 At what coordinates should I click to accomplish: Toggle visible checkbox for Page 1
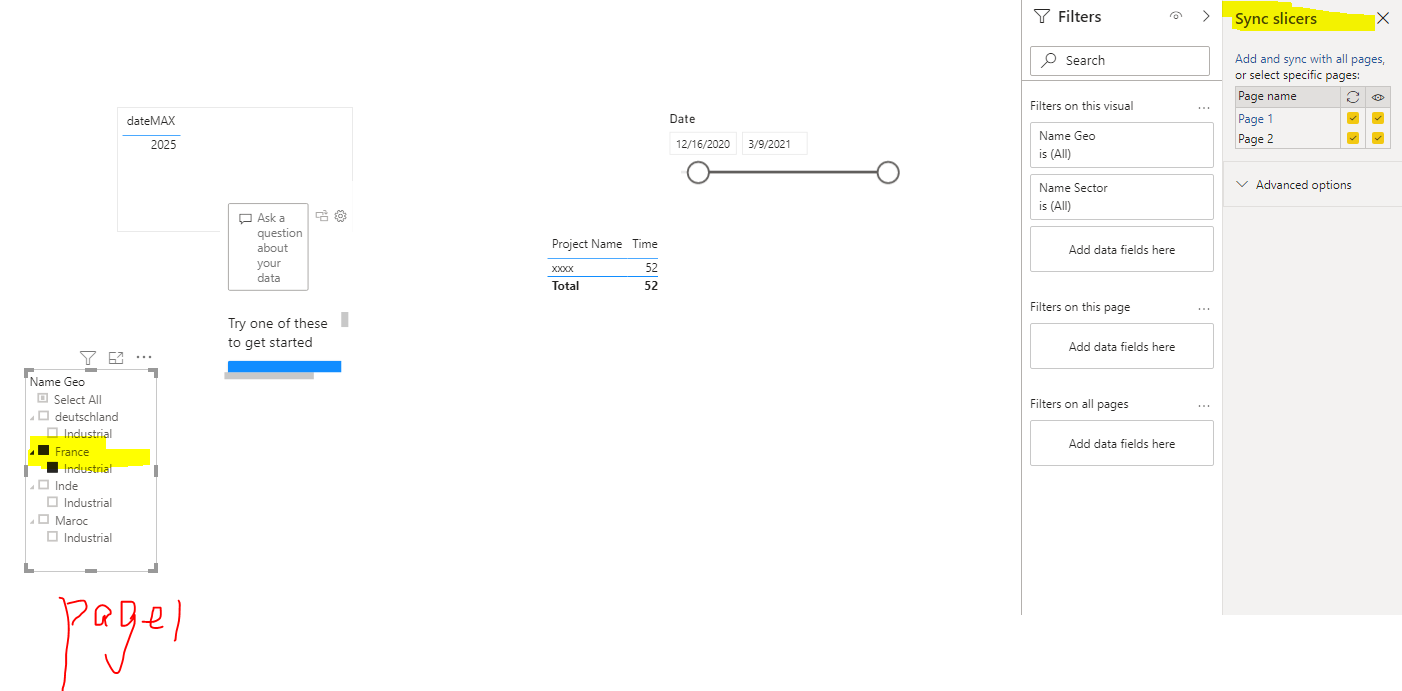point(1378,118)
